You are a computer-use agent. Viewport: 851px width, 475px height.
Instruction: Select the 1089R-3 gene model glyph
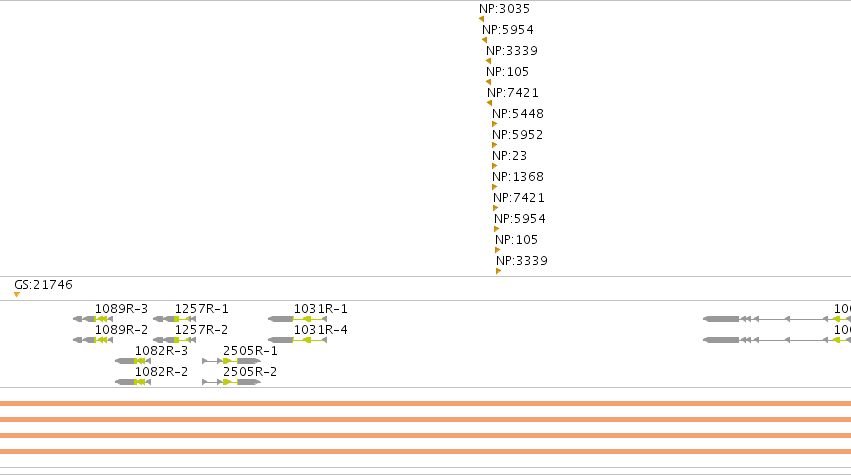click(x=93, y=319)
